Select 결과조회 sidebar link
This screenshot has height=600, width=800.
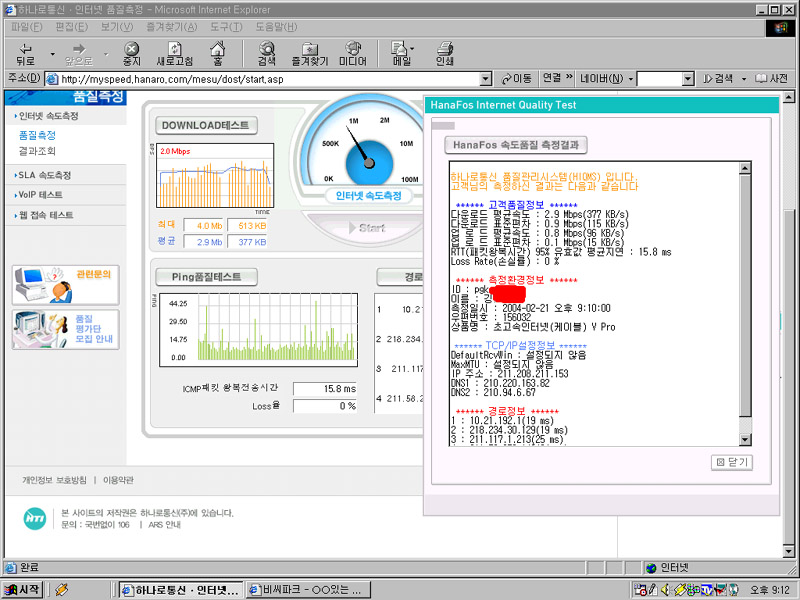37,151
